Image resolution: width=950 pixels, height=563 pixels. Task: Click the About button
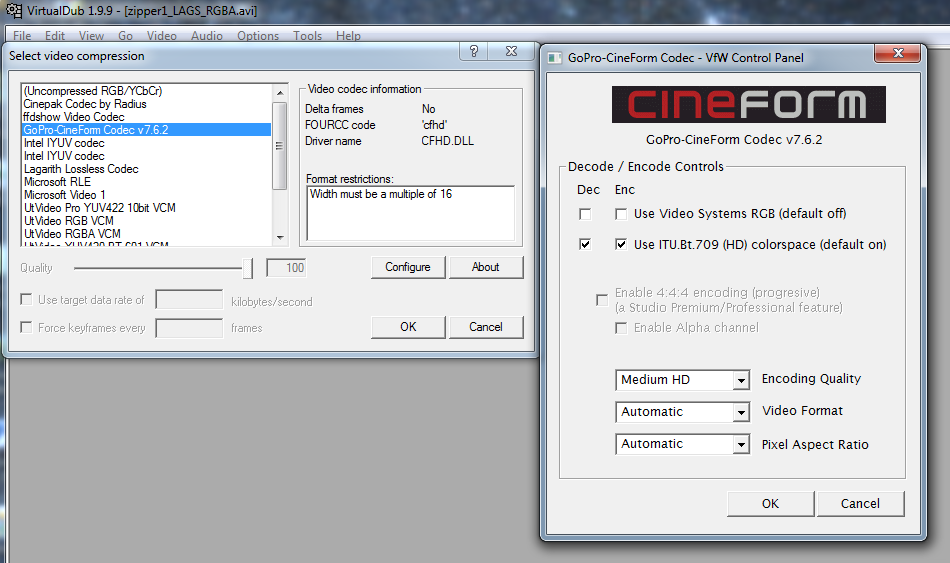click(485, 267)
